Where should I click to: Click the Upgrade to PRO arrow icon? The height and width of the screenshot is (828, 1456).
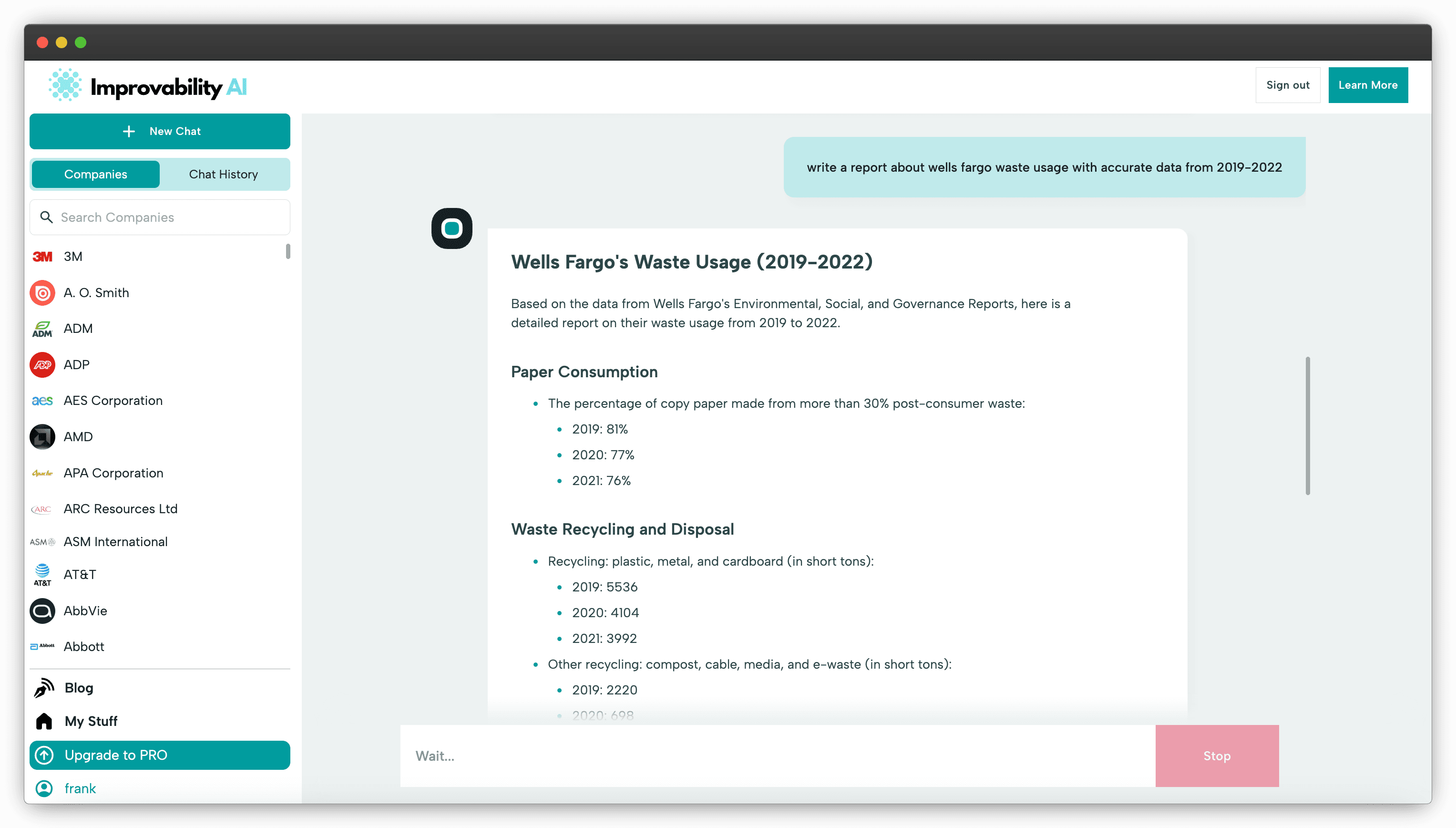point(44,755)
